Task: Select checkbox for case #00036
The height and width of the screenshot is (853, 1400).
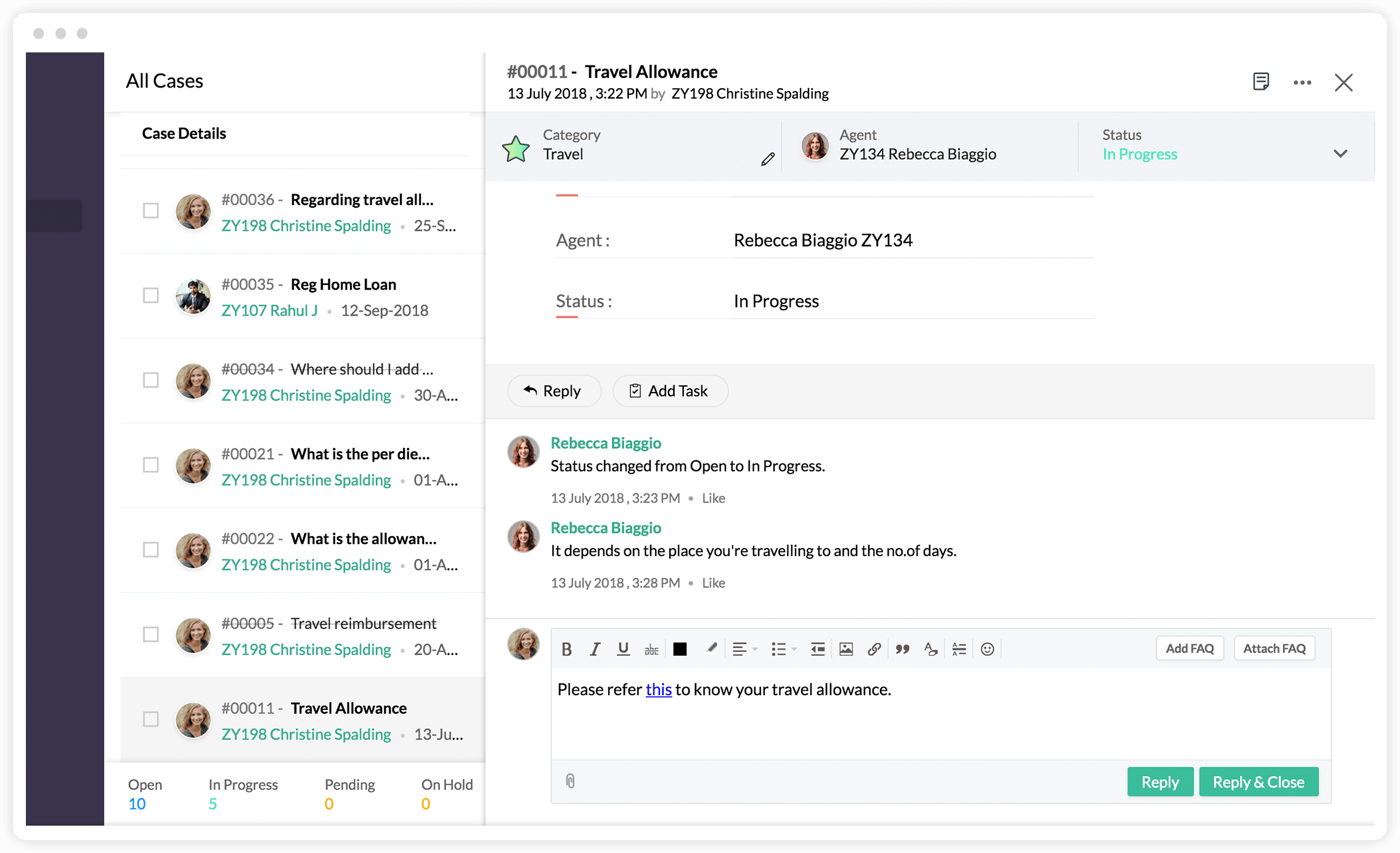Action: [x=150, y=211]
